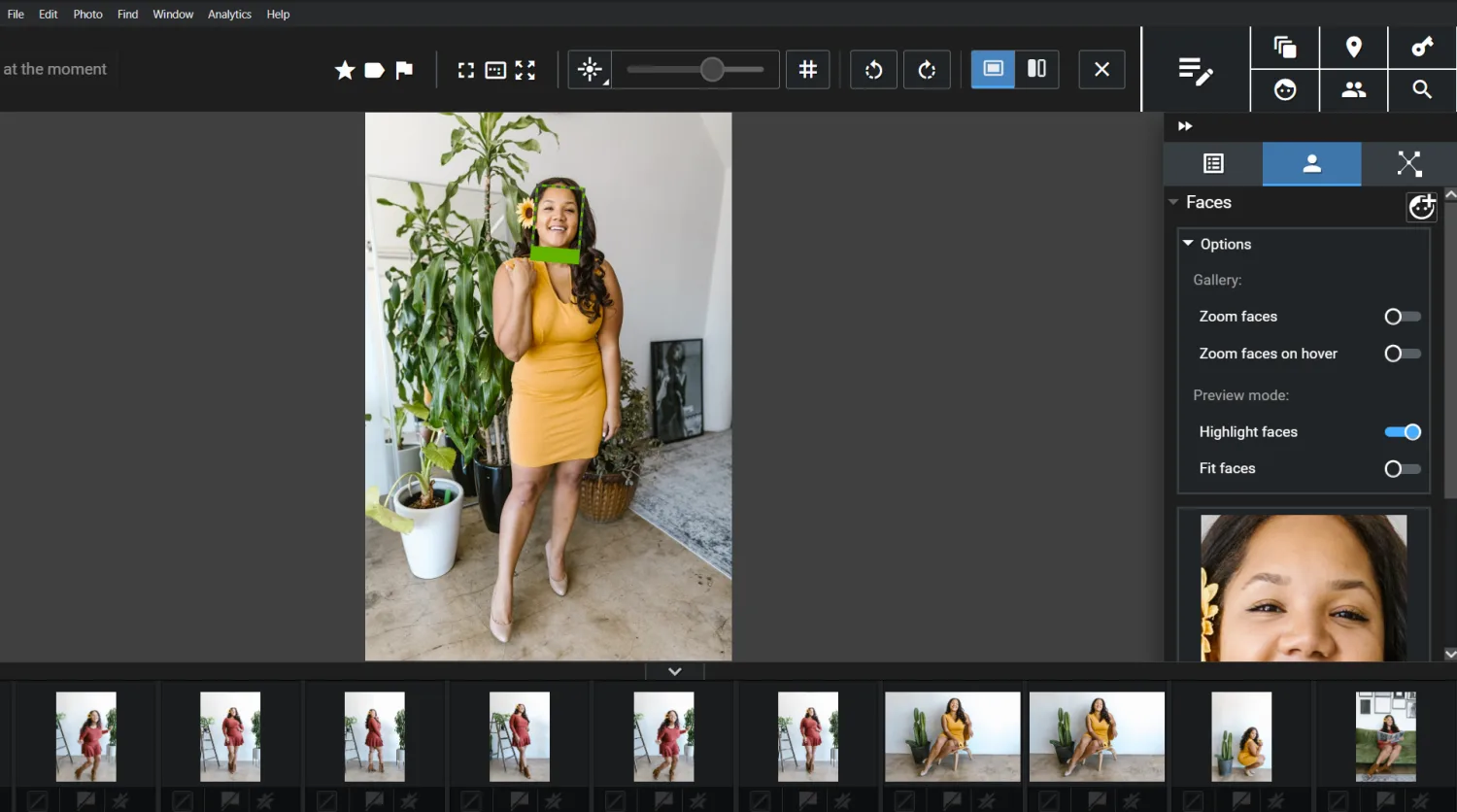
Task: Rotate the photo counterclockwise
Action: tap(873, 69)
